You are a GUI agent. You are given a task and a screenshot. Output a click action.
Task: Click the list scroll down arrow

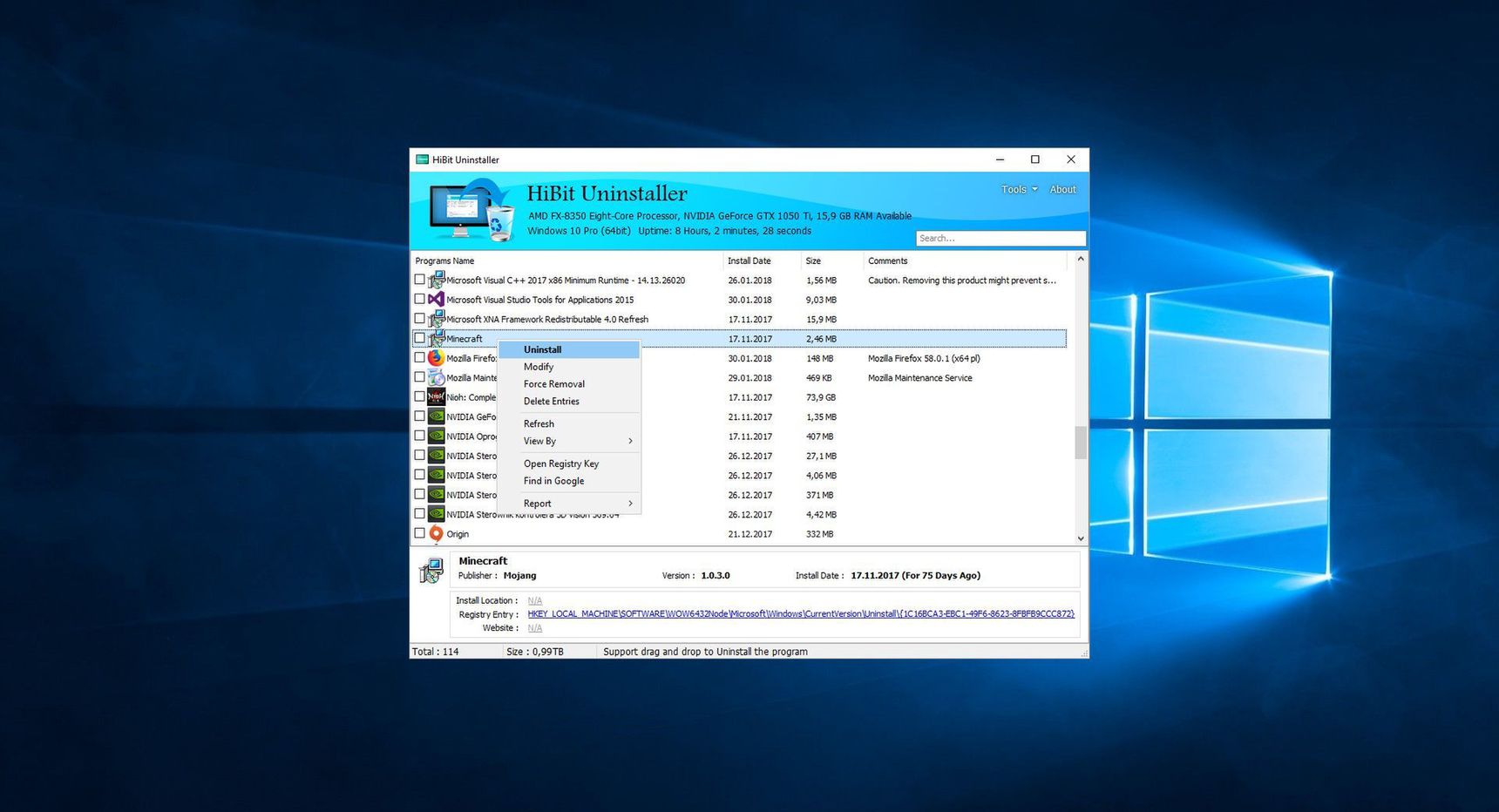1081,538
